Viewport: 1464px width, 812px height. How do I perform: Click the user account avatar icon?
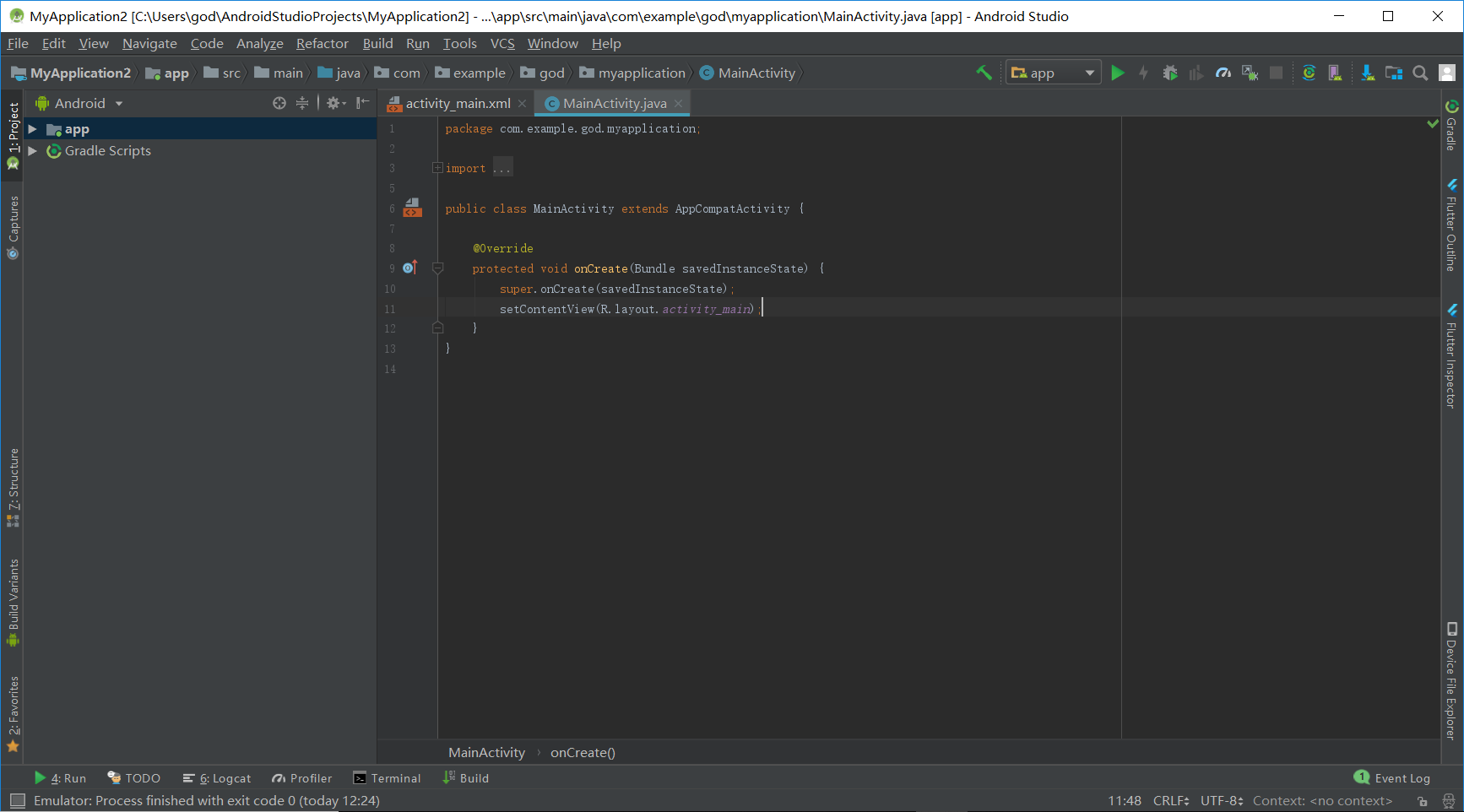pos(1447,73)
